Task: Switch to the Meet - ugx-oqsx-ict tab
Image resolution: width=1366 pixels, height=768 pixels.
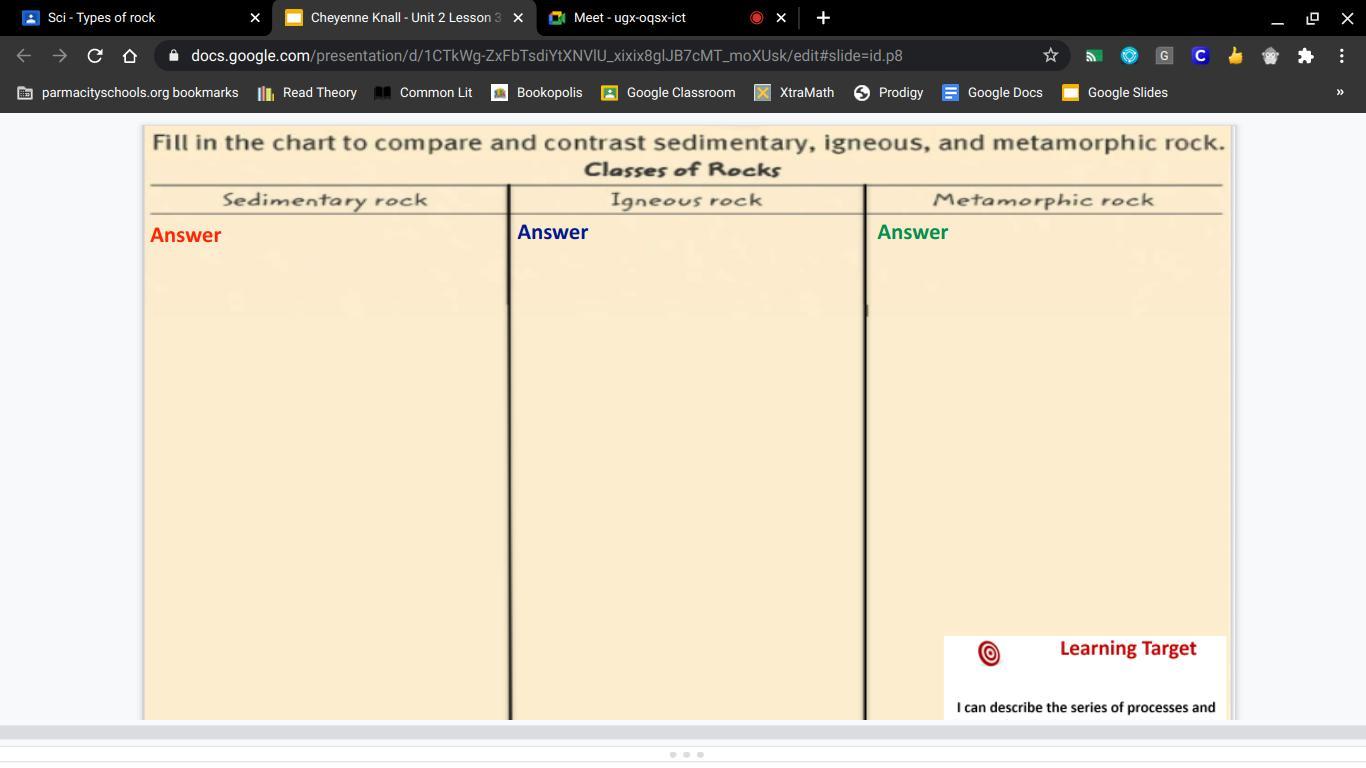Action: (x=629, y=18)
